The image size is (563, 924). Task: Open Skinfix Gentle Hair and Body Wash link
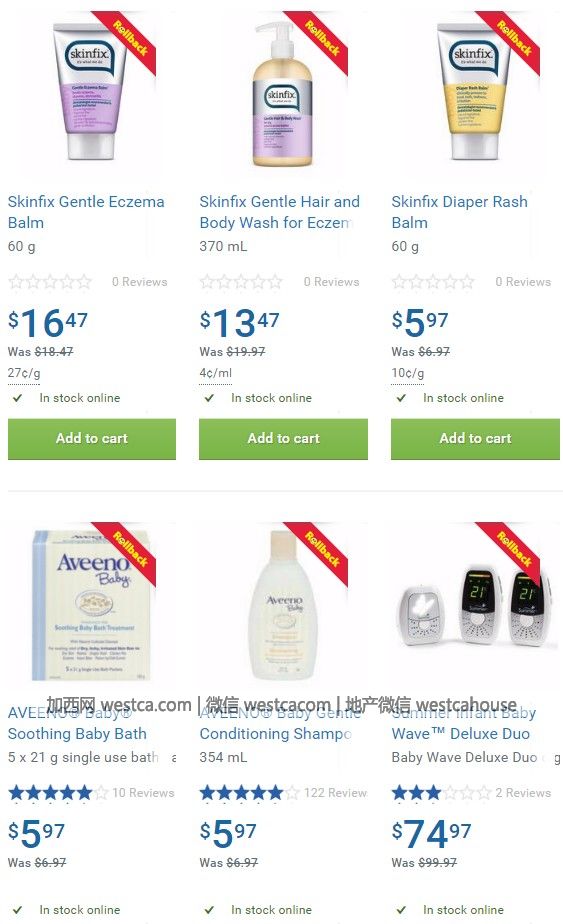(x=279, y=212)
